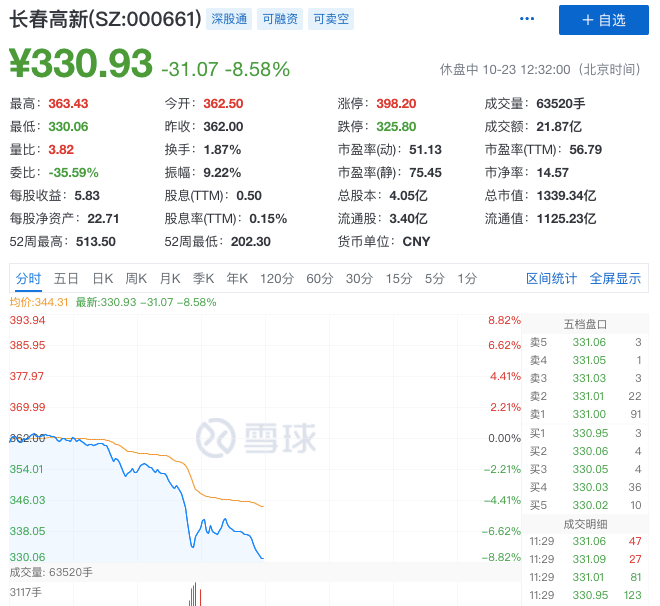Switch to 五日 chart tab
The width and height of the screenshot is (660, 606).
point(66,279)
